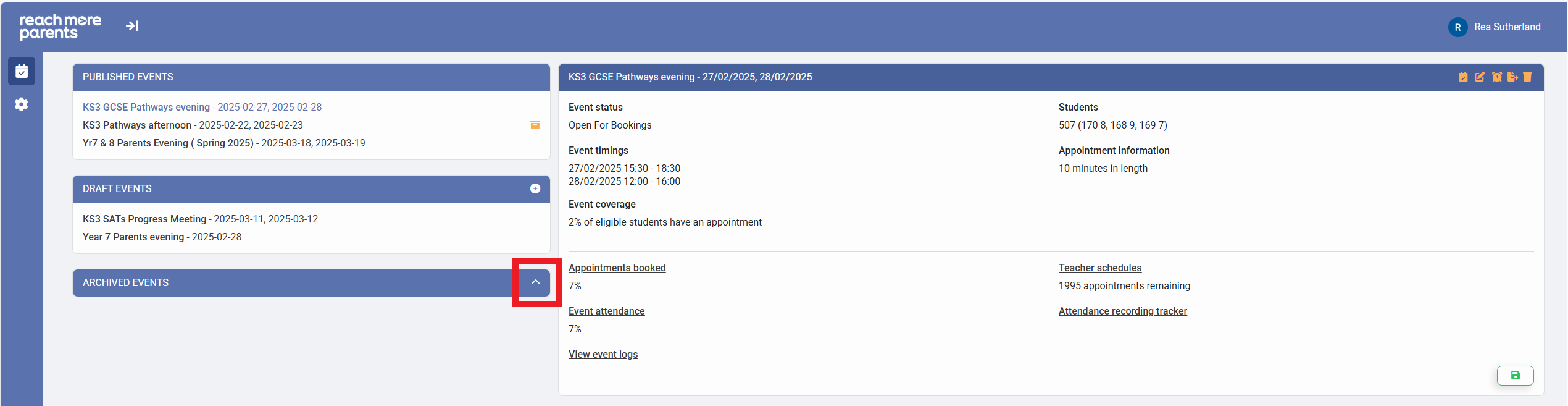Open the settings gear in the left sidebar
This screenshot has height=406, width=1568.
click(x=22, y=104)
